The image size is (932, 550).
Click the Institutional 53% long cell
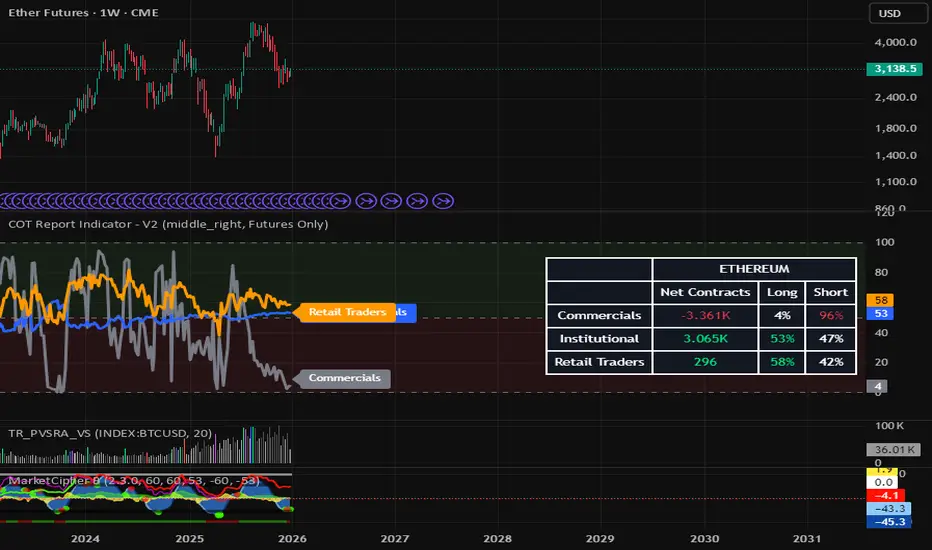click(x=782, y=339)
